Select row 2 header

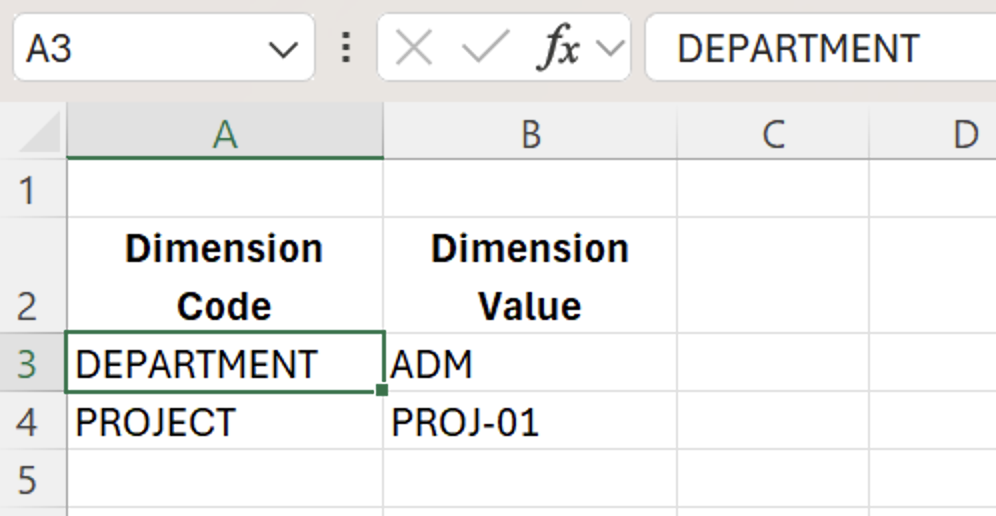pos(28,276)
